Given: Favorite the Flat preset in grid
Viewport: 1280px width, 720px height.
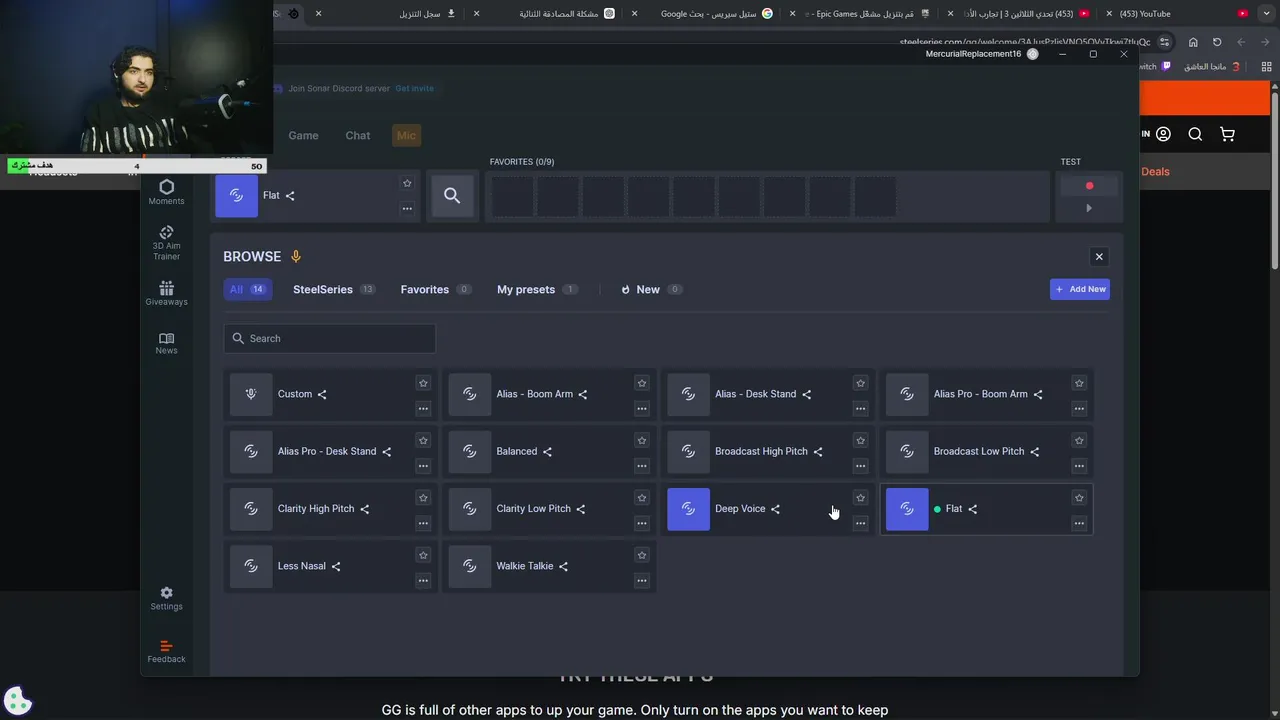Looking at the screenshot, I should pos(1079,498).
